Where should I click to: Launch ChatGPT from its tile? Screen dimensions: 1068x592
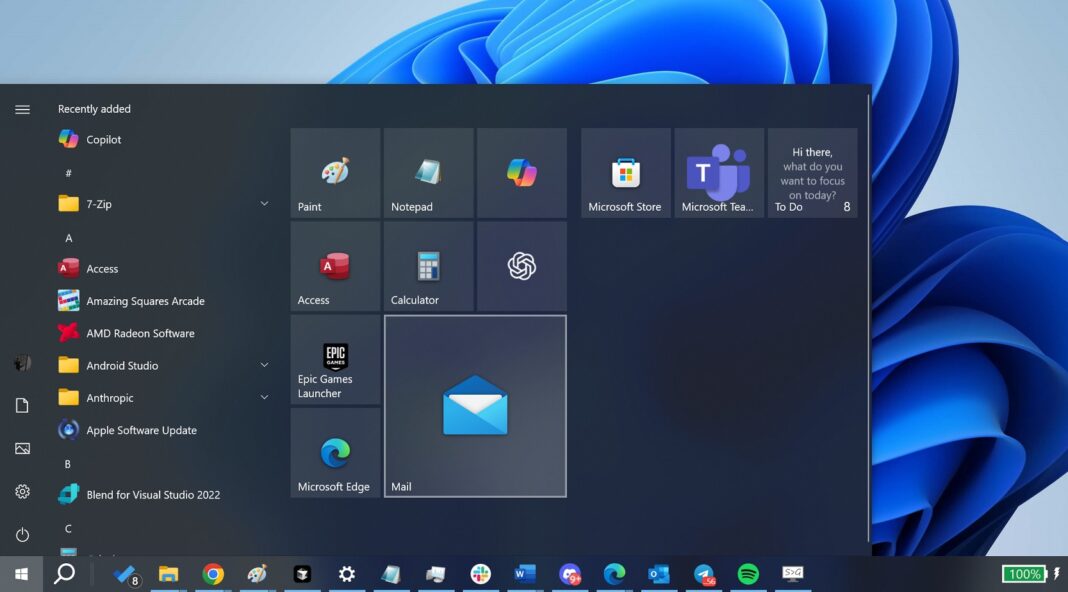point(521,266)
